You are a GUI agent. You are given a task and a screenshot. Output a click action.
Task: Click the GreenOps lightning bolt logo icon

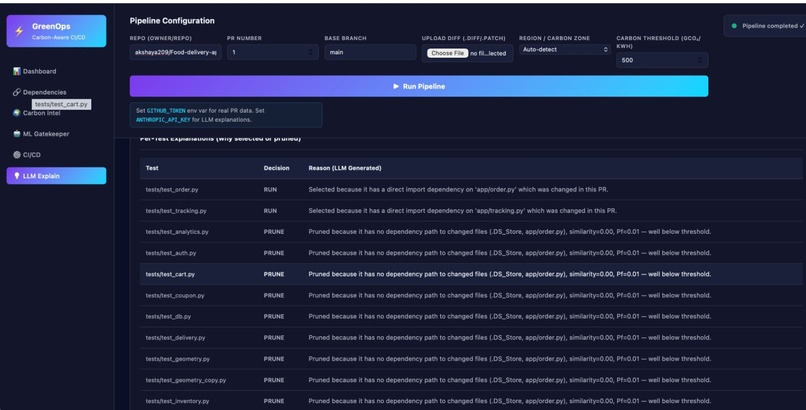tap(19, 31)
